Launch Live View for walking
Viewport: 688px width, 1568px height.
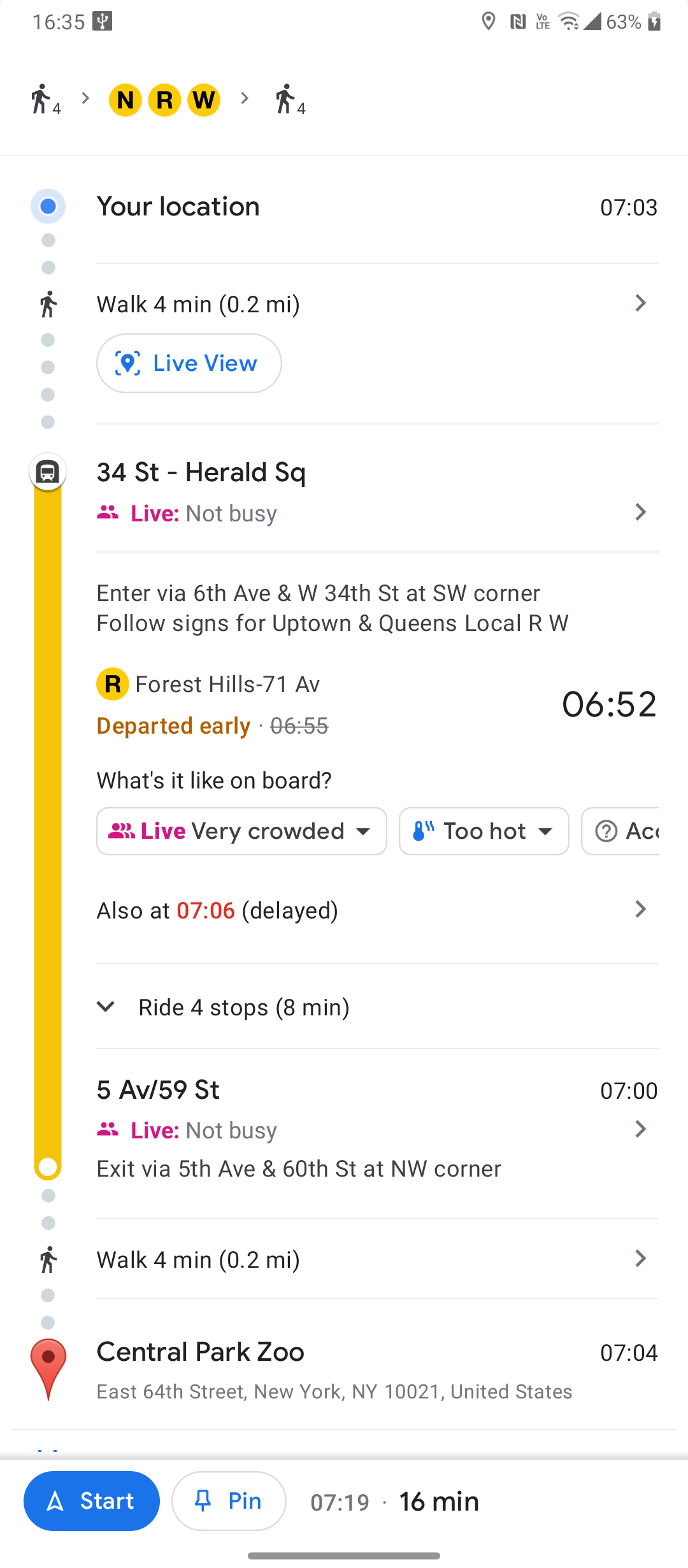tap(189, 363)
